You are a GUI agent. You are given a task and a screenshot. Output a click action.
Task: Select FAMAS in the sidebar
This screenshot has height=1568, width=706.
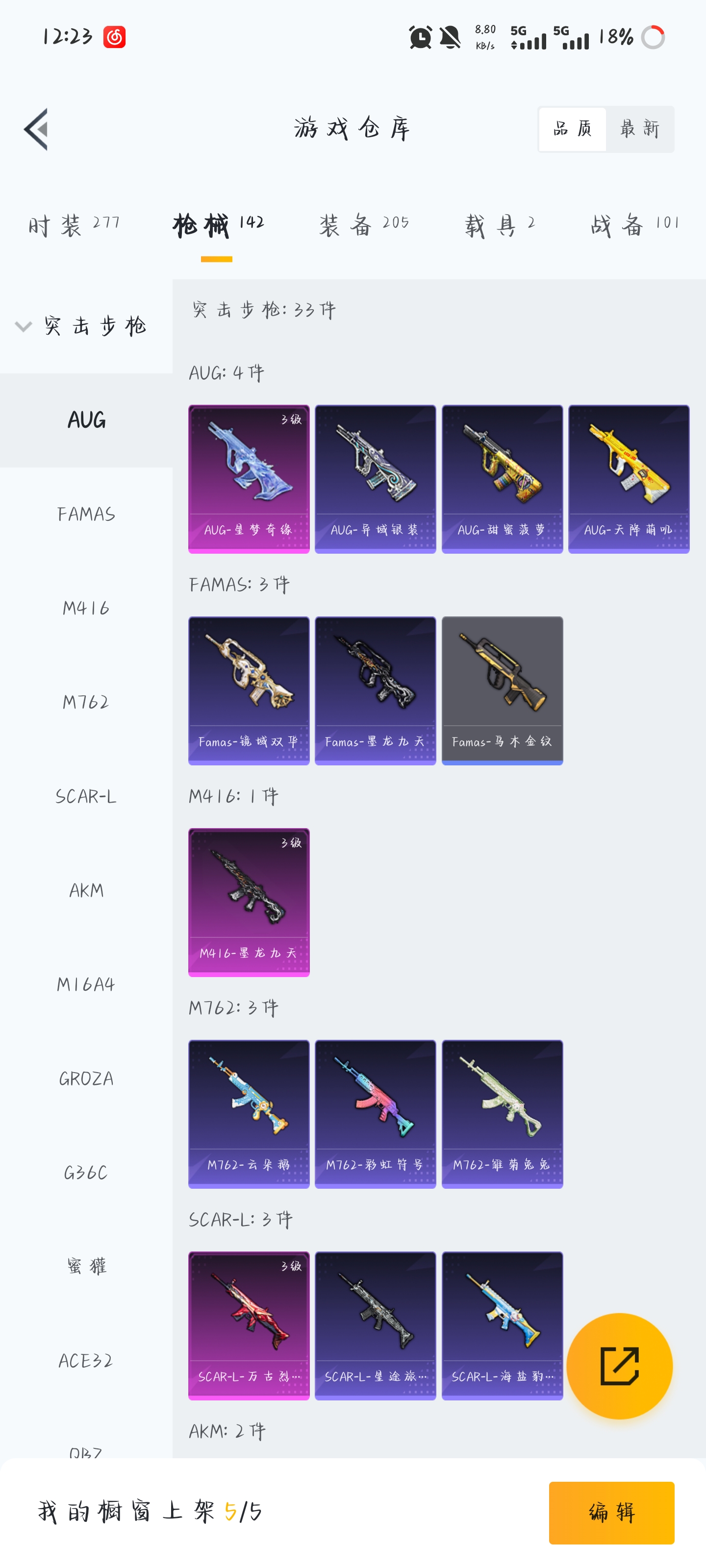pos(86,514)
